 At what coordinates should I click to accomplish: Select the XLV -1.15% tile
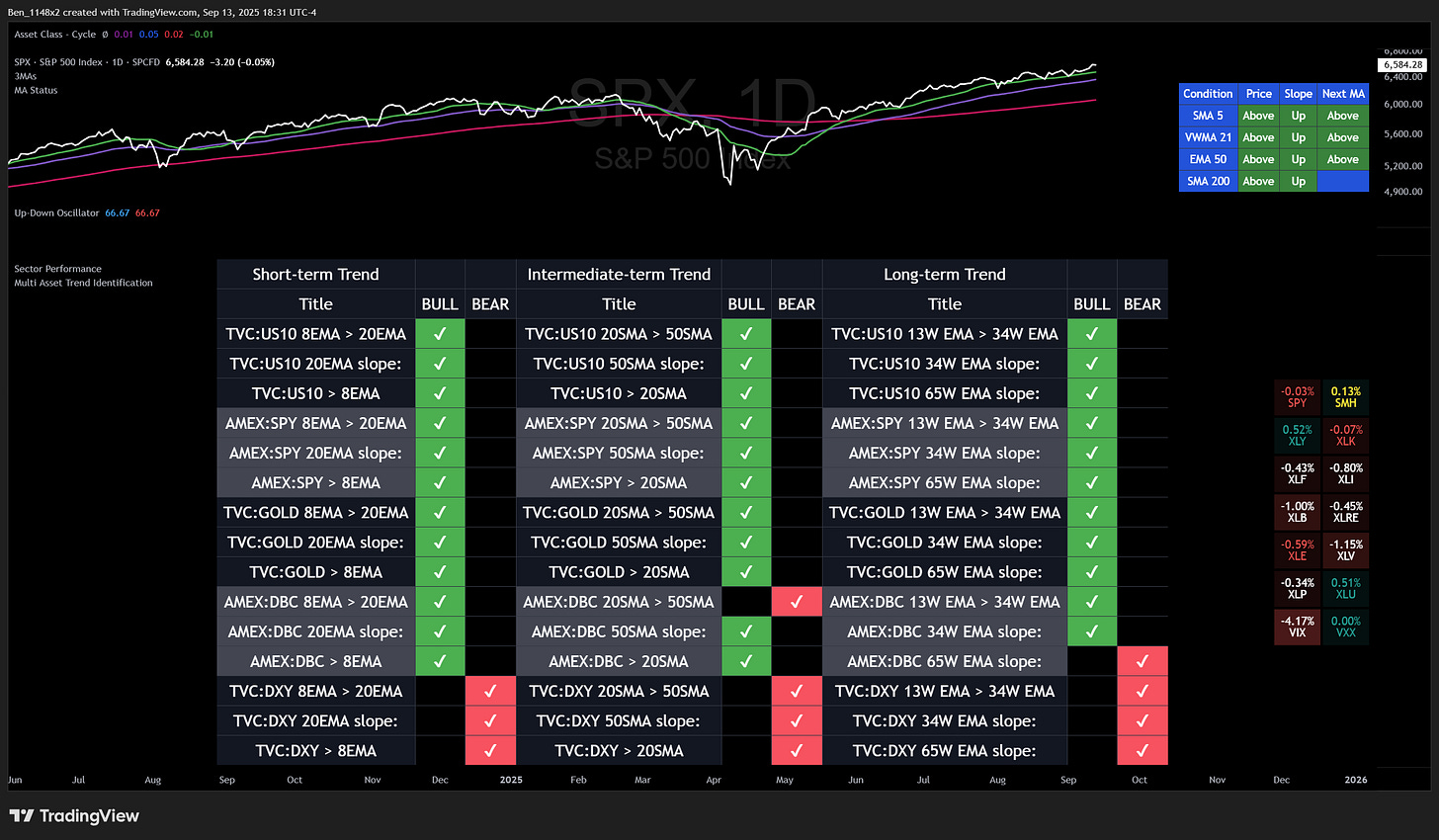[x=1345, y=550]
